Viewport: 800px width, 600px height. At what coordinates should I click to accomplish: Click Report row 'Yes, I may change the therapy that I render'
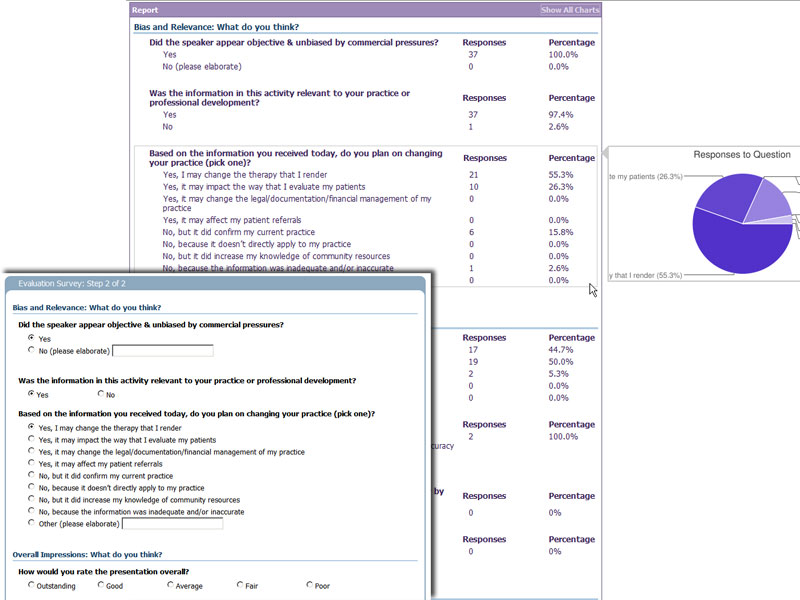pos(245,174)
